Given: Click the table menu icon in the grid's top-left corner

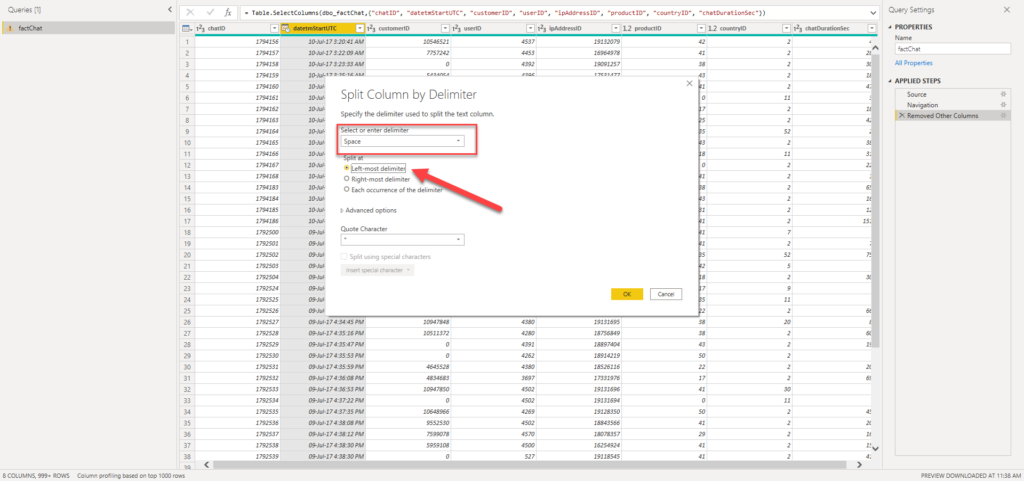Looking at the screenshot, I should click(x=186, y=28).
